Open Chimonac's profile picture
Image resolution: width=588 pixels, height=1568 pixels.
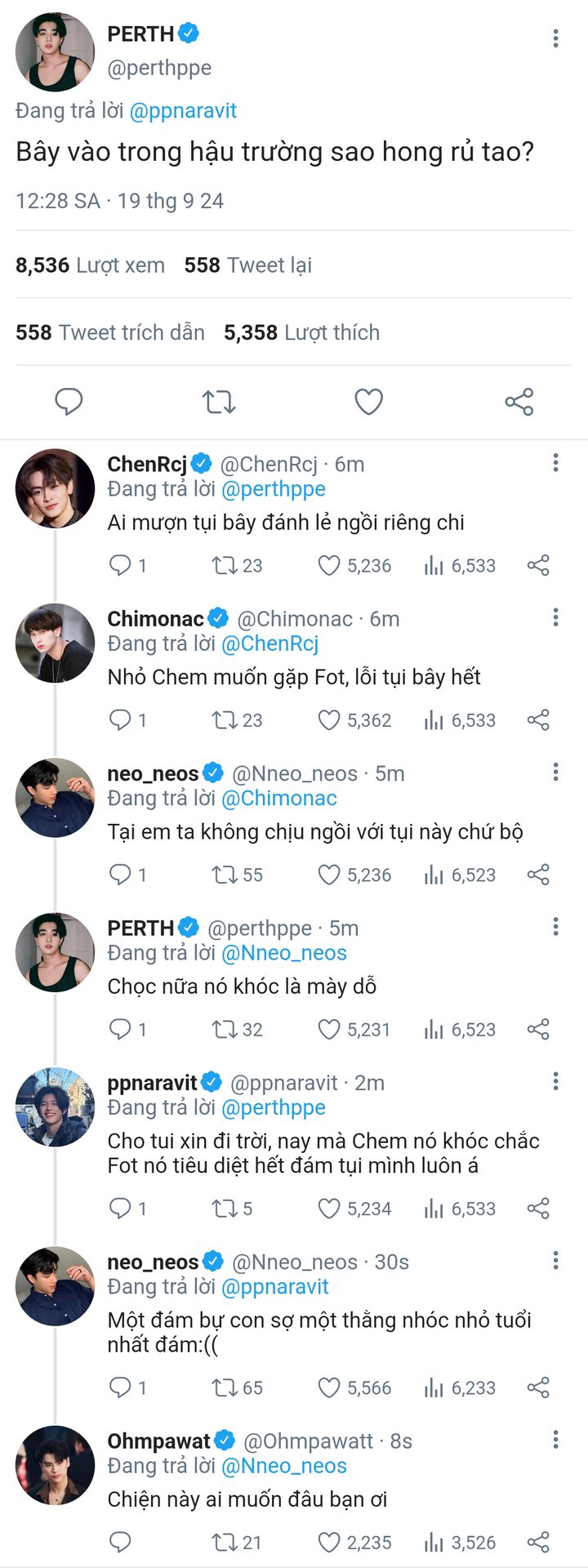pyautogui.click(x=55, y=644)
